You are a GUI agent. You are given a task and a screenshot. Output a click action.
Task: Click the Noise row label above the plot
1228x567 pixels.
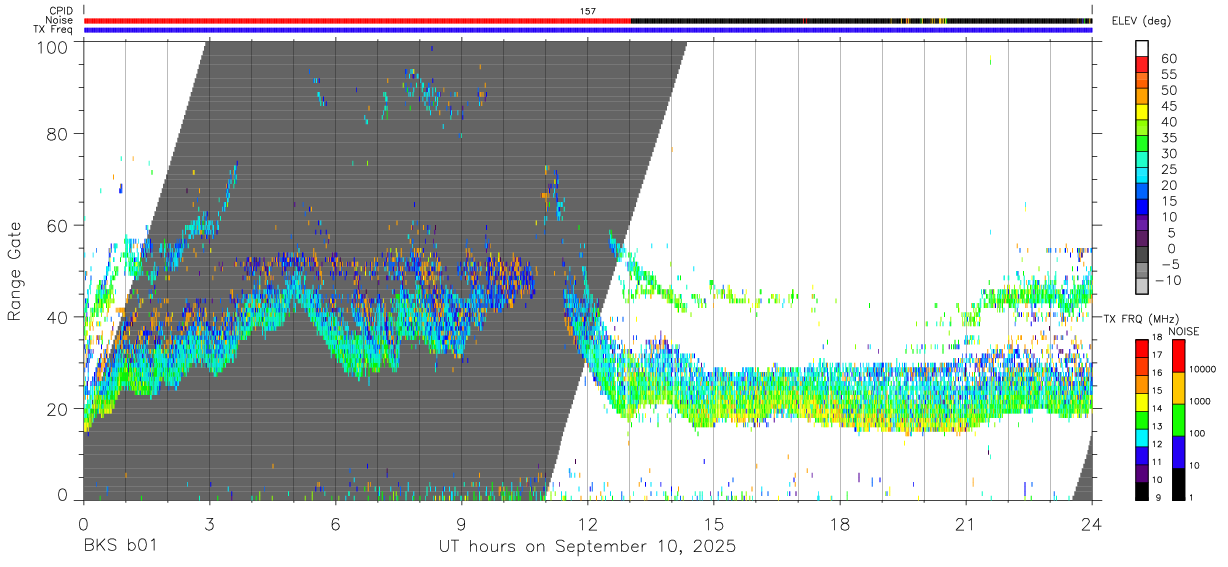[60, 20]
